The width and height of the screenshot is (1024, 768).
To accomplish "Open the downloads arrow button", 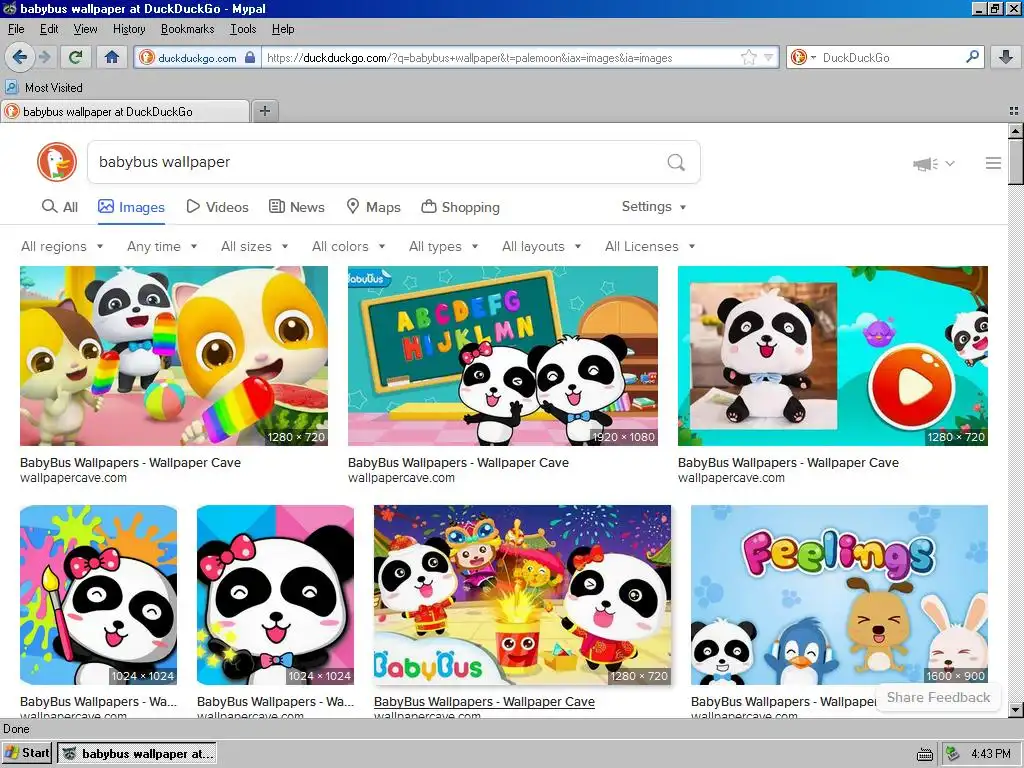I will coord(1006,57).
